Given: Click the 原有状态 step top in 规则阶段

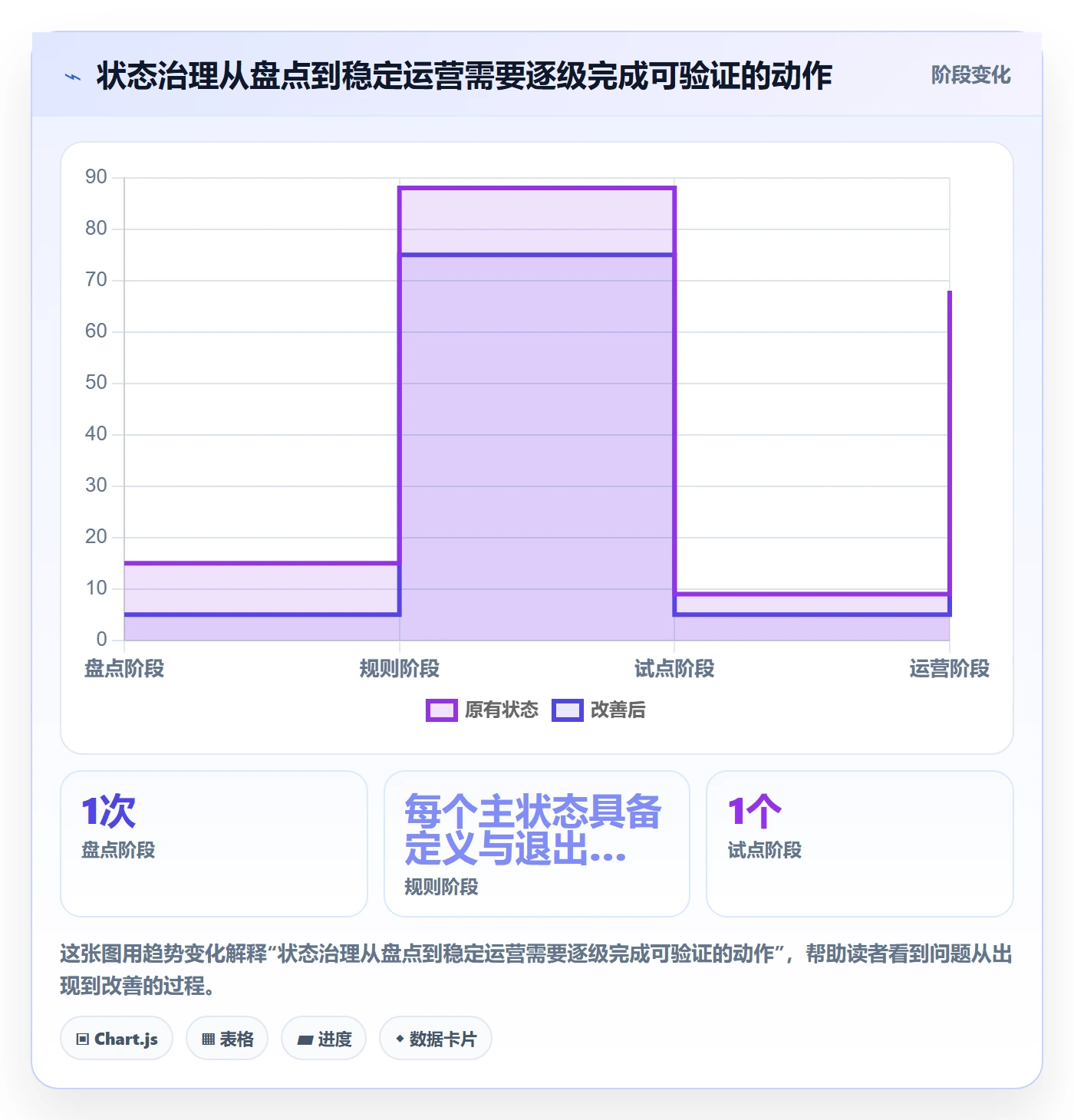Looking at the screenshot, I should [x=537, y=188].
